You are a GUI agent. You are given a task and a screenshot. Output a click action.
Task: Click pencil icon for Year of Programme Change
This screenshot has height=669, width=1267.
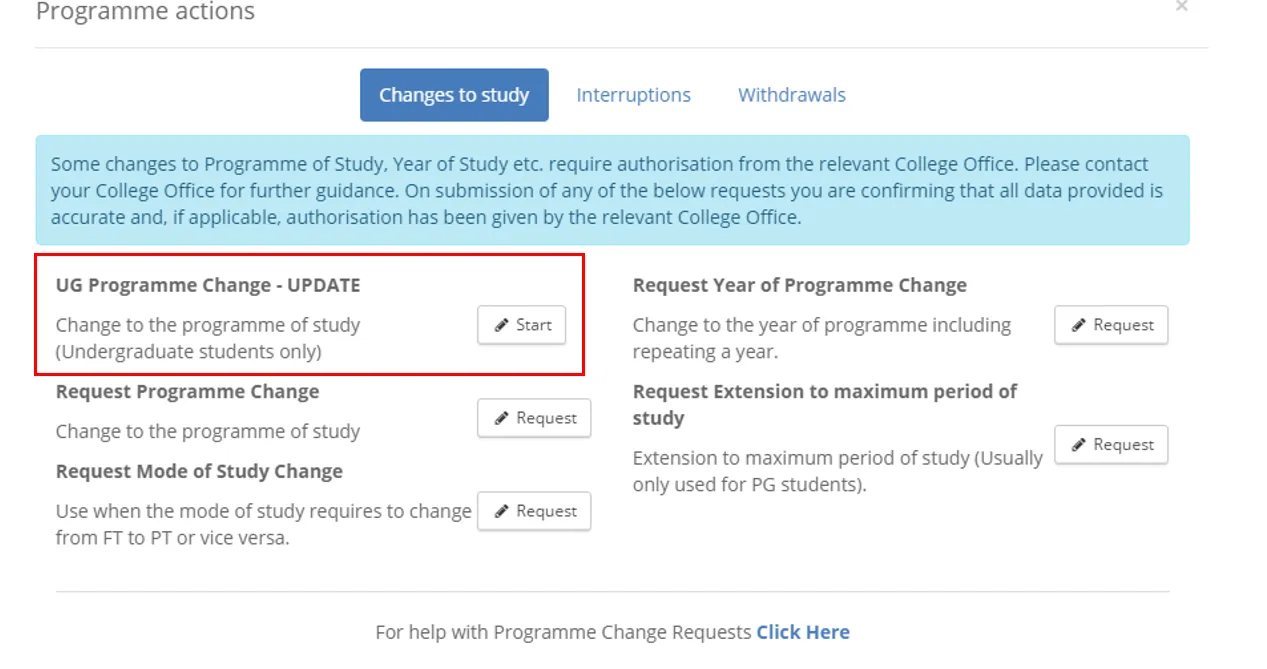coord(1078,325)
